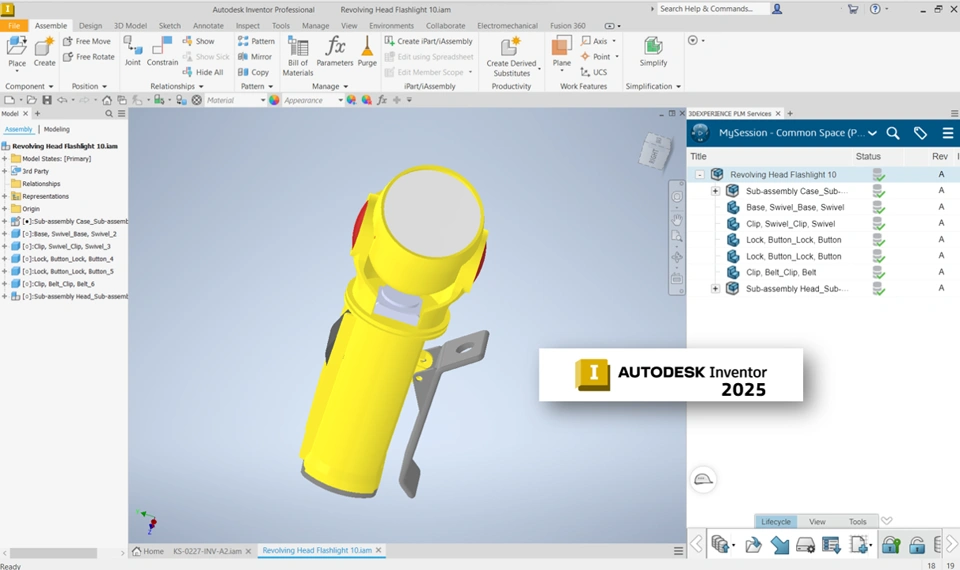This screenshot has width=960, height=570.
Task: Open the 3D Model ribbon tab
Action: click(130, 26)
